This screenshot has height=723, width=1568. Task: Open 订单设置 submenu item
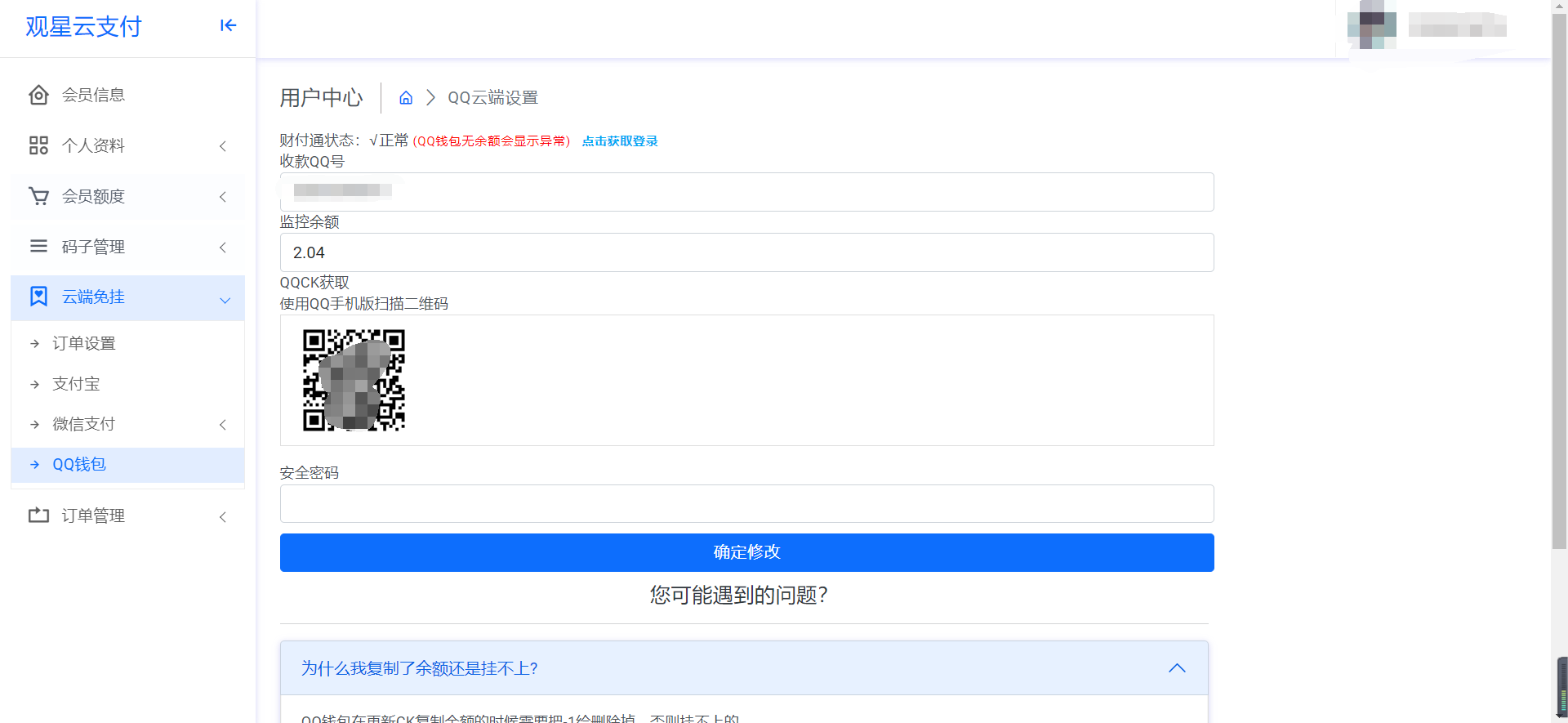(127, 344)
